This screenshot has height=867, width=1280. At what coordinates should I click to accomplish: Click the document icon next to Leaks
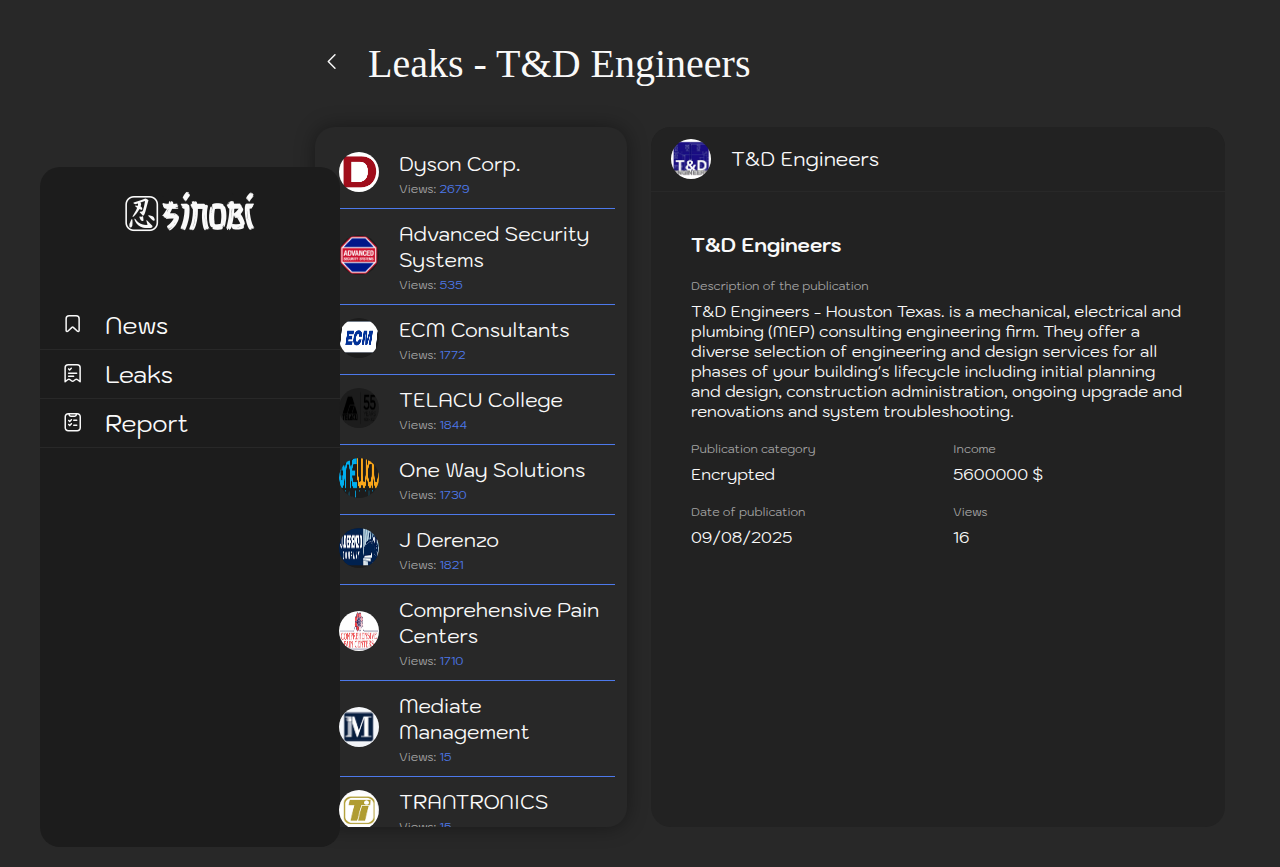click(73, 374)
